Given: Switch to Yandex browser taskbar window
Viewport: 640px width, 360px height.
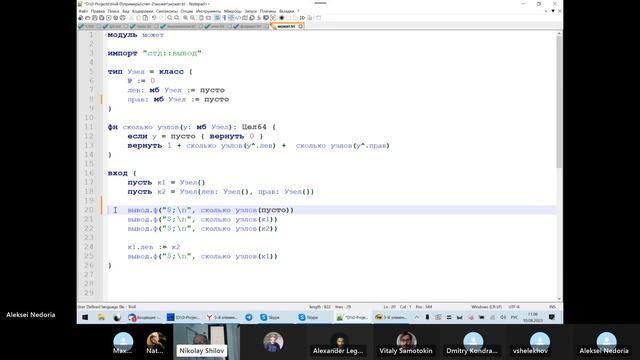Looking at the screenshot, I should coord(222,317).
